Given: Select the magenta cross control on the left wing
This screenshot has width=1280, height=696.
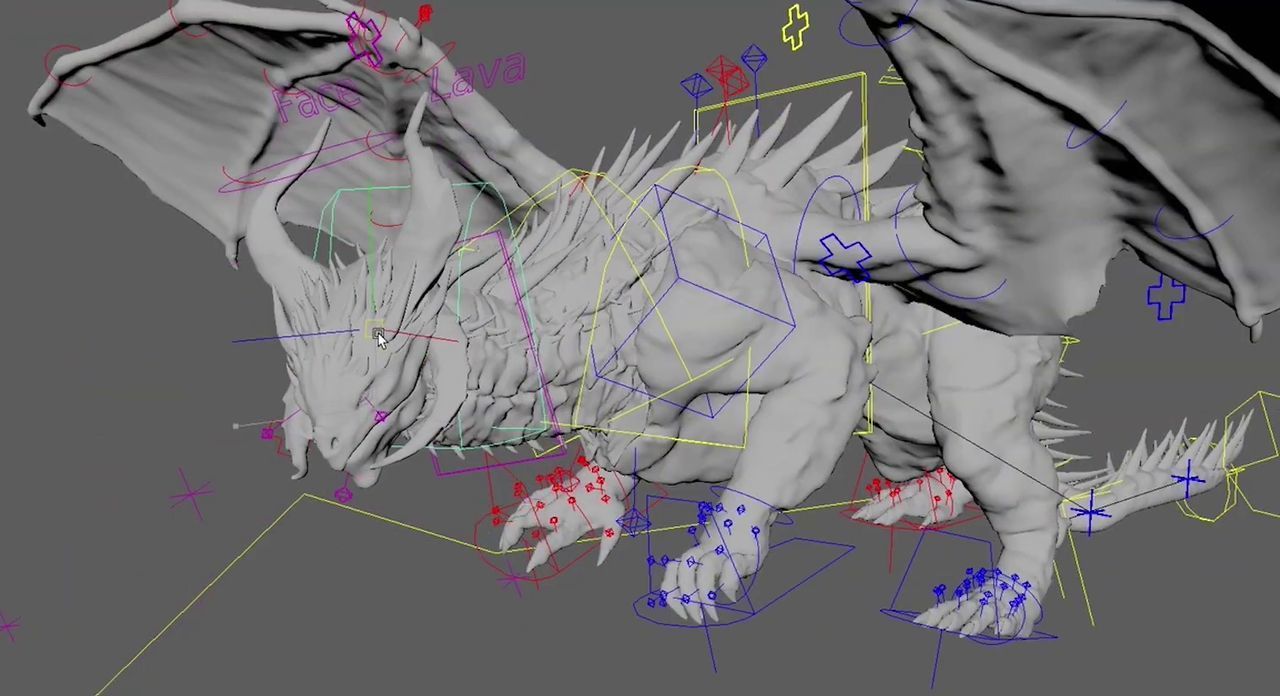Looking at the screenshot, I should pos(364,39).
